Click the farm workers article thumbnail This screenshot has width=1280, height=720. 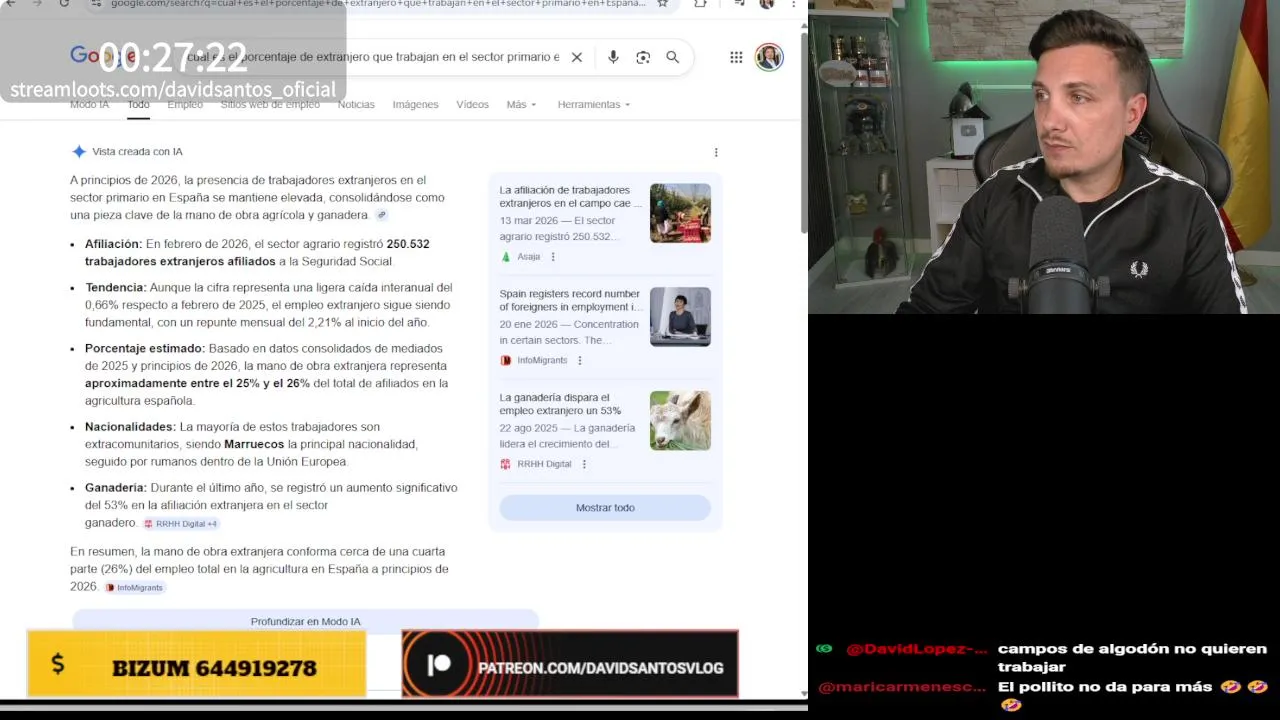click(680, 213)
